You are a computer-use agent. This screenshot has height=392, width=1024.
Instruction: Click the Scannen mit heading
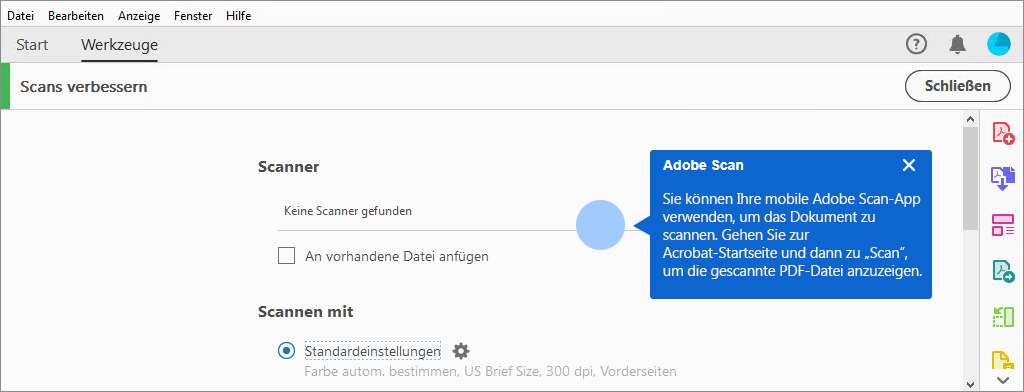306,312
